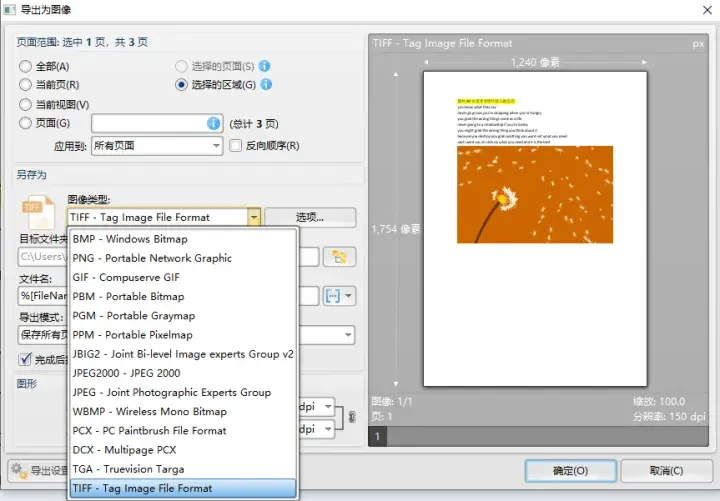
Task: Choose JPEG - Joint Photographic Experts Group
Action: click(x=182, y=393)
